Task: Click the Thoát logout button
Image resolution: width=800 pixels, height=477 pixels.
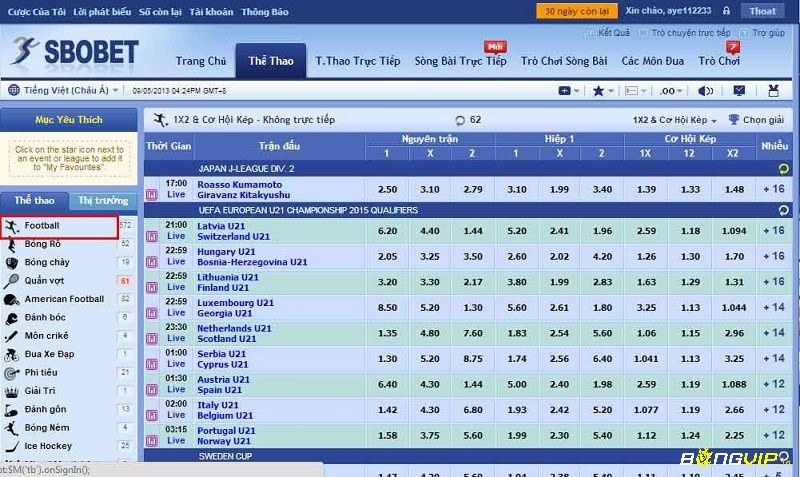Action: [x=763, y=12]
